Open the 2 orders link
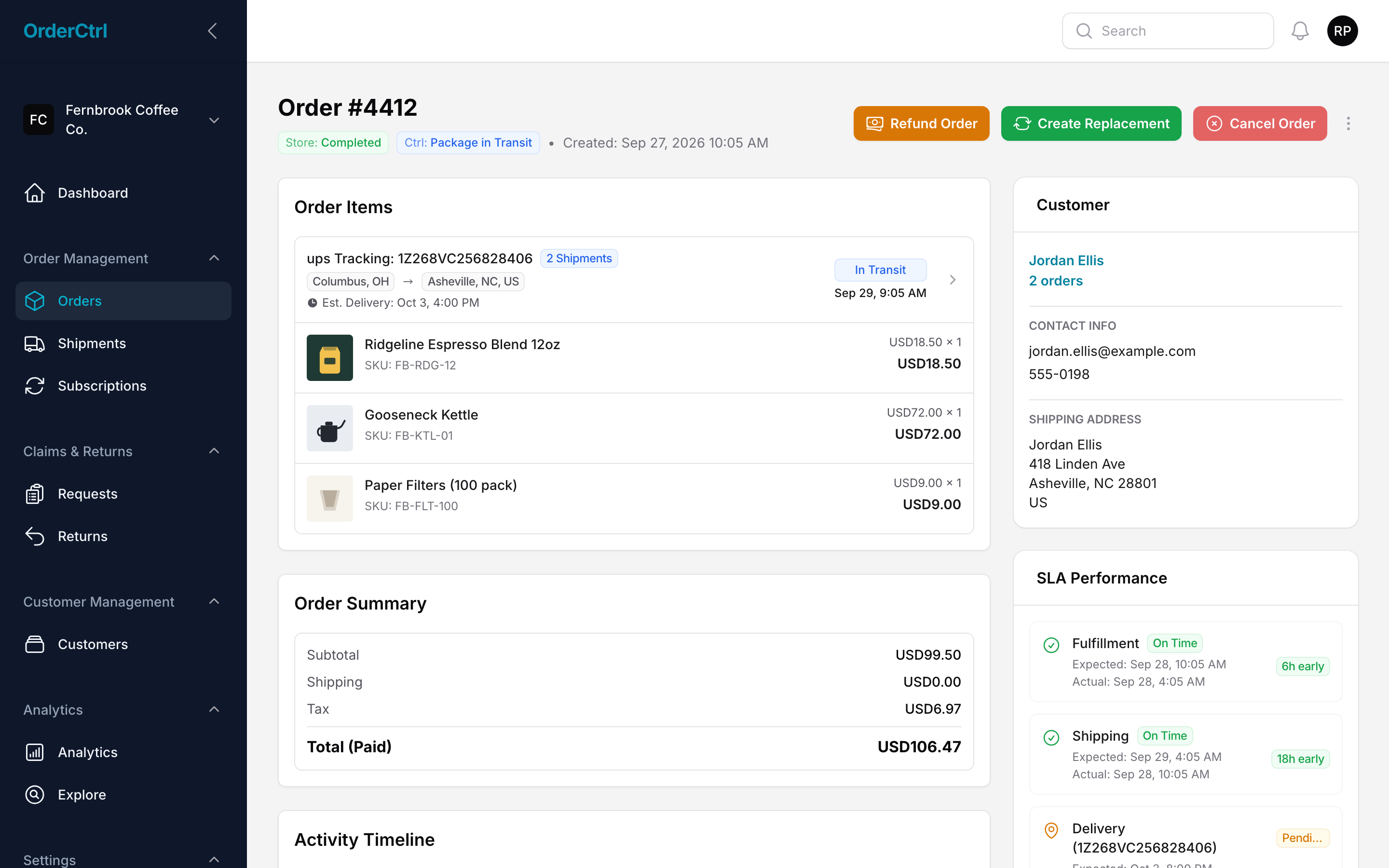This screenshot has width=1389, height=868. (1056, 281)
